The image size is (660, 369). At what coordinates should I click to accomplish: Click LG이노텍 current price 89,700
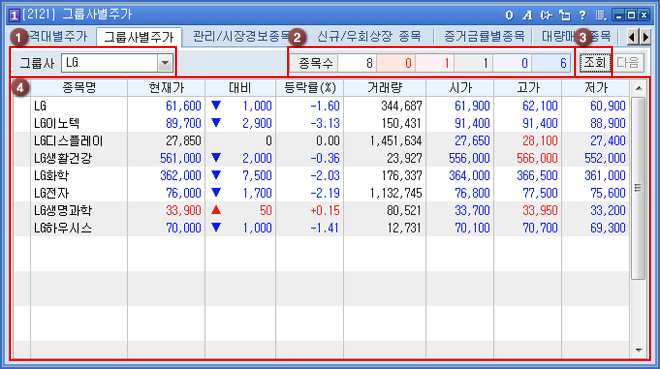[x=184, y=123]
